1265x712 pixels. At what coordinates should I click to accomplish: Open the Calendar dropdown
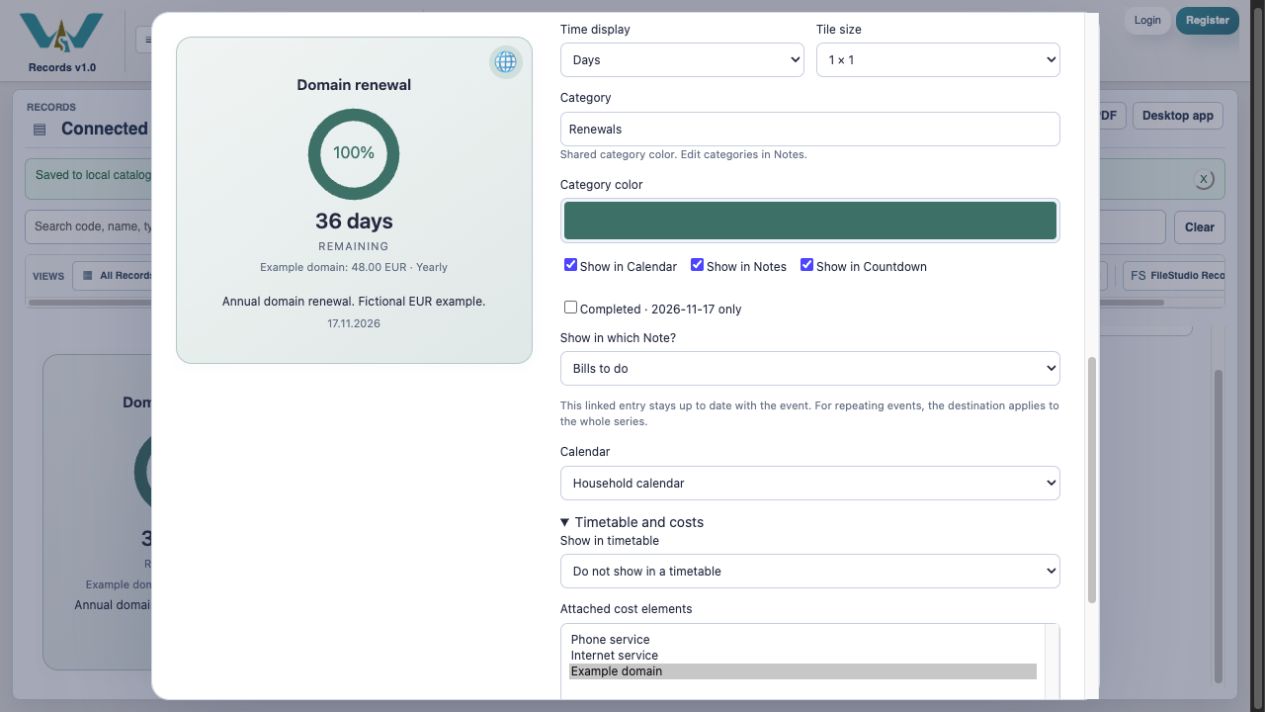click(810, 483)
